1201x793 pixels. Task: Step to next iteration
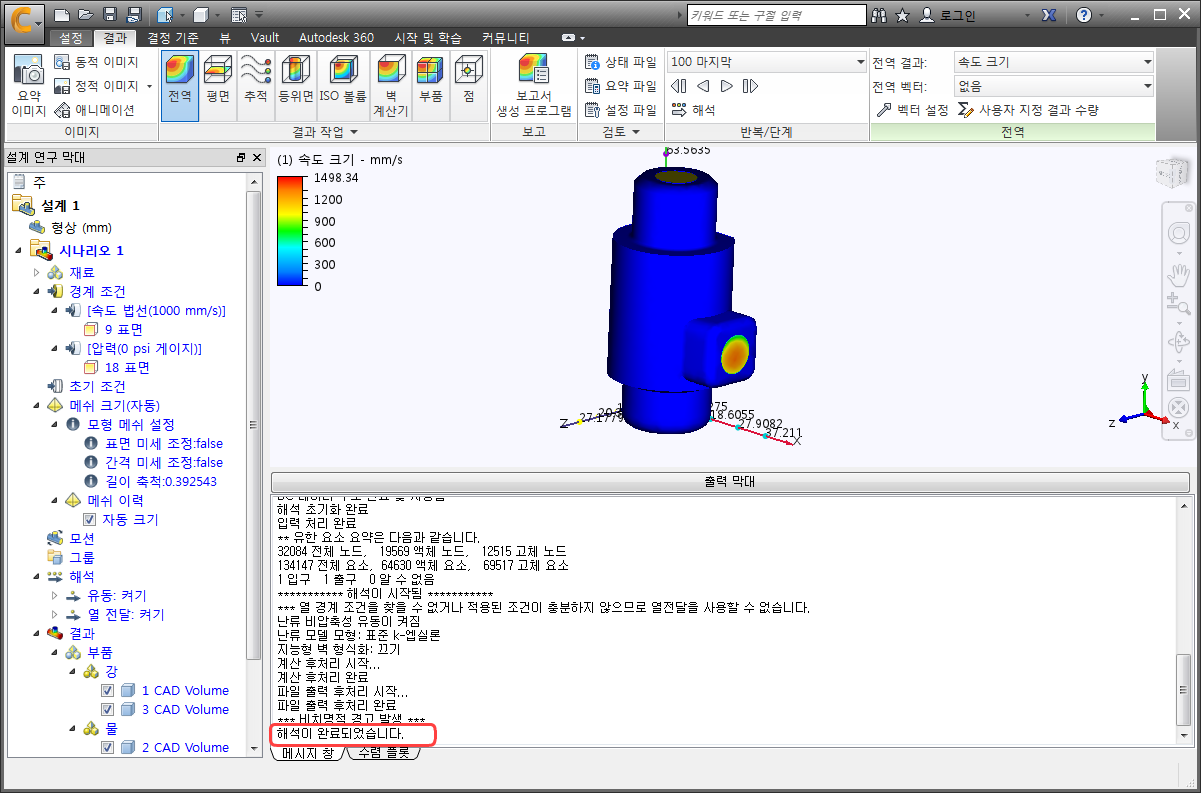[727, 86]
